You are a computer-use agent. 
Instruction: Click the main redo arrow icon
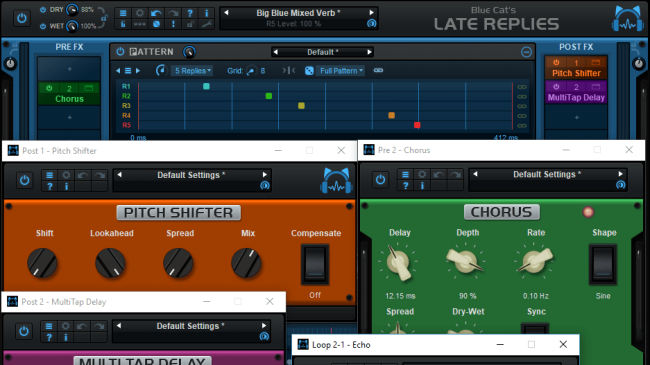click(173, 13)
